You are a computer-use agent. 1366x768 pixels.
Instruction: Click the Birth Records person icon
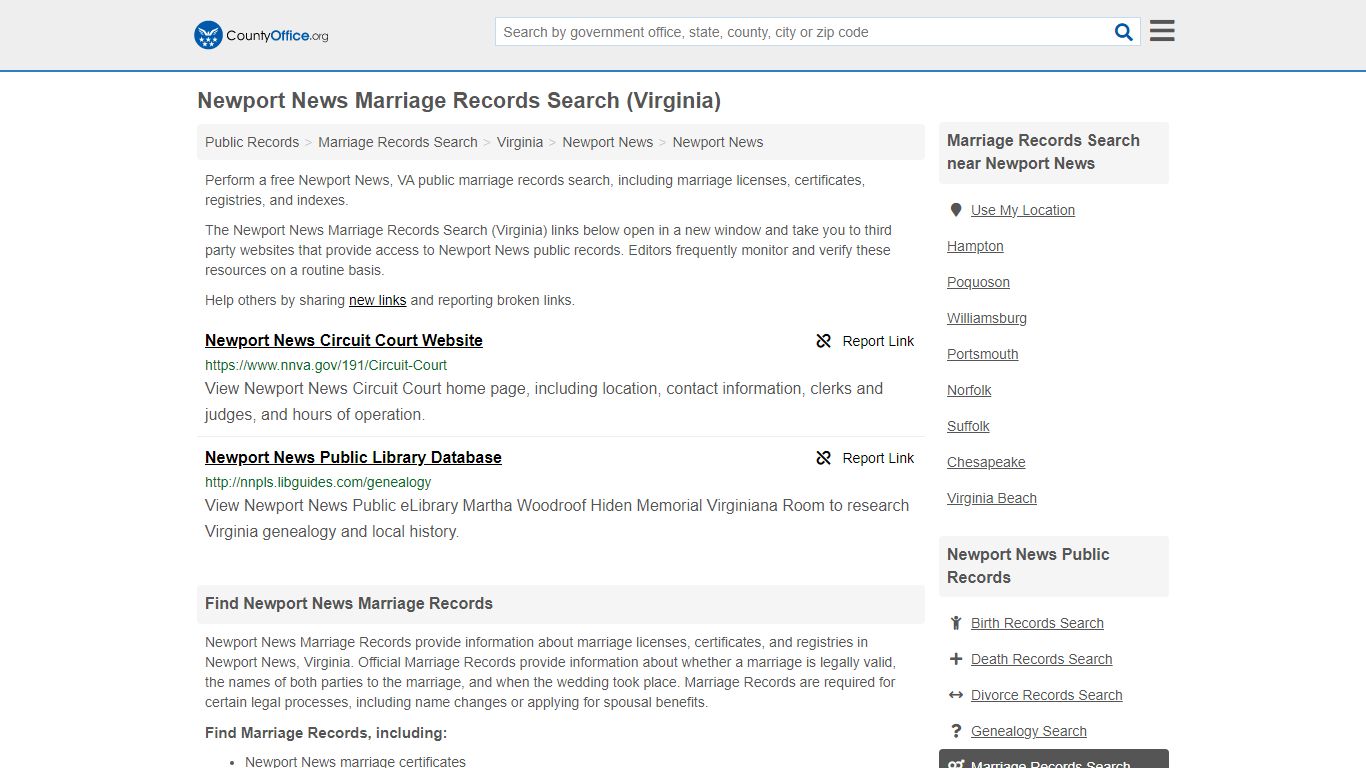tap(956, 623)
